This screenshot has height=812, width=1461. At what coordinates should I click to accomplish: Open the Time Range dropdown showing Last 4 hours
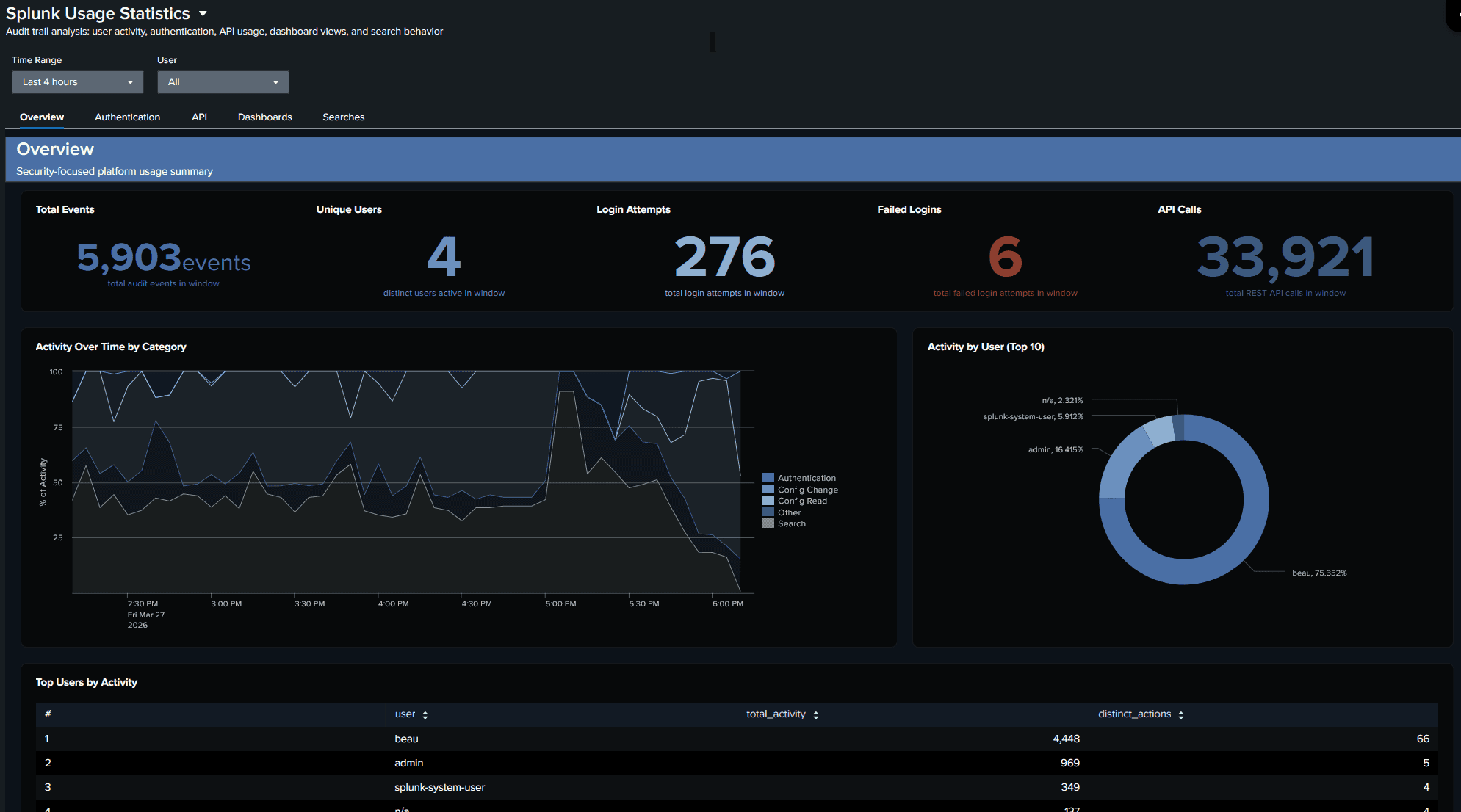click(x=77, y=81)
